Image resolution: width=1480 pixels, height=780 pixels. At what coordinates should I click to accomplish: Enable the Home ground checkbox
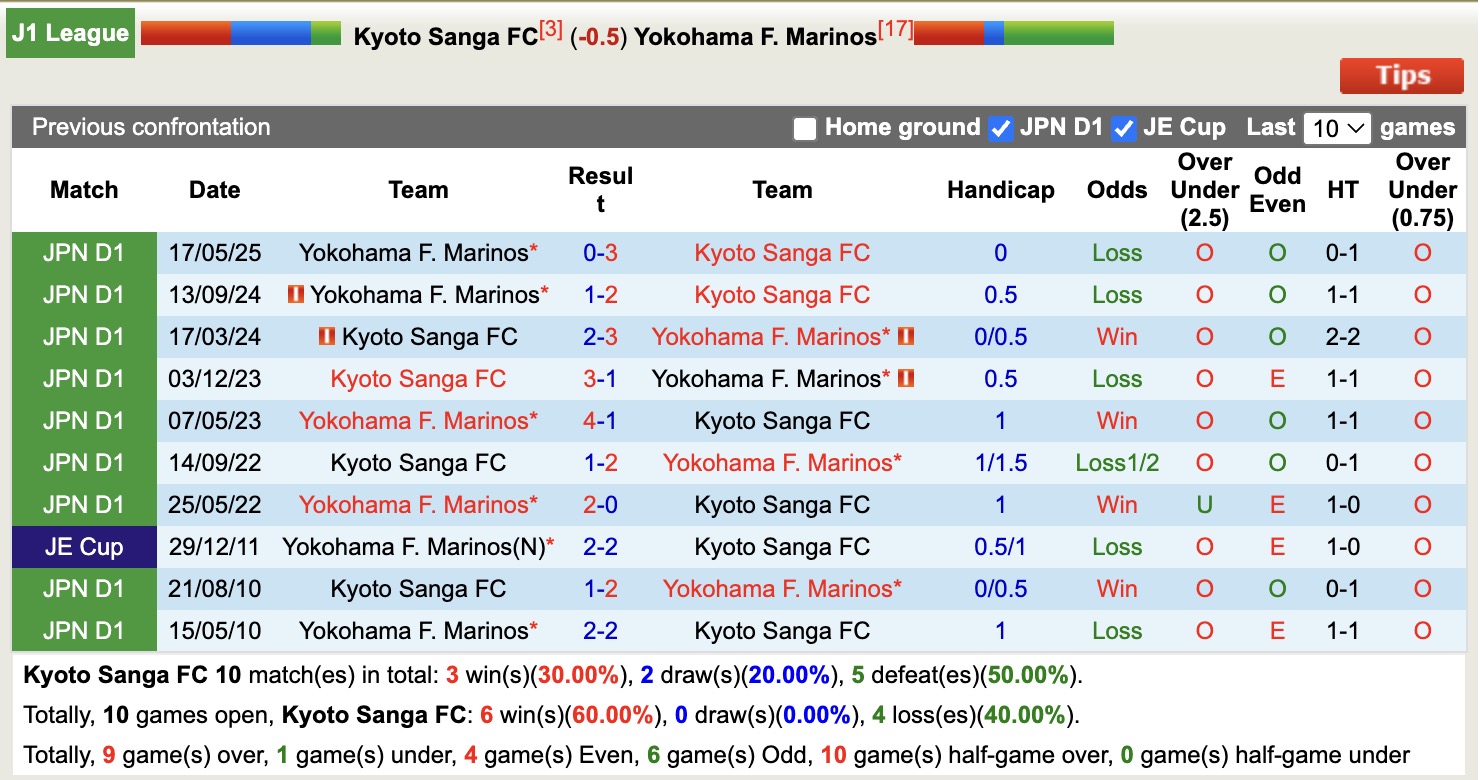(804, 127)
